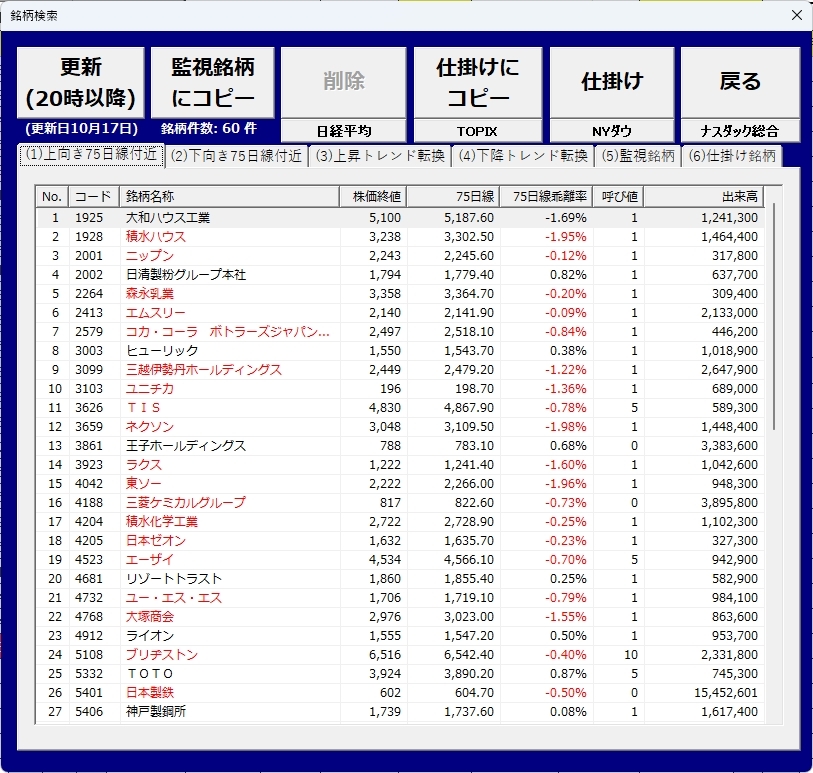The image size is (813, 773).
Task: Select the 日本製鉄 row
Action: tap(400, 693)
